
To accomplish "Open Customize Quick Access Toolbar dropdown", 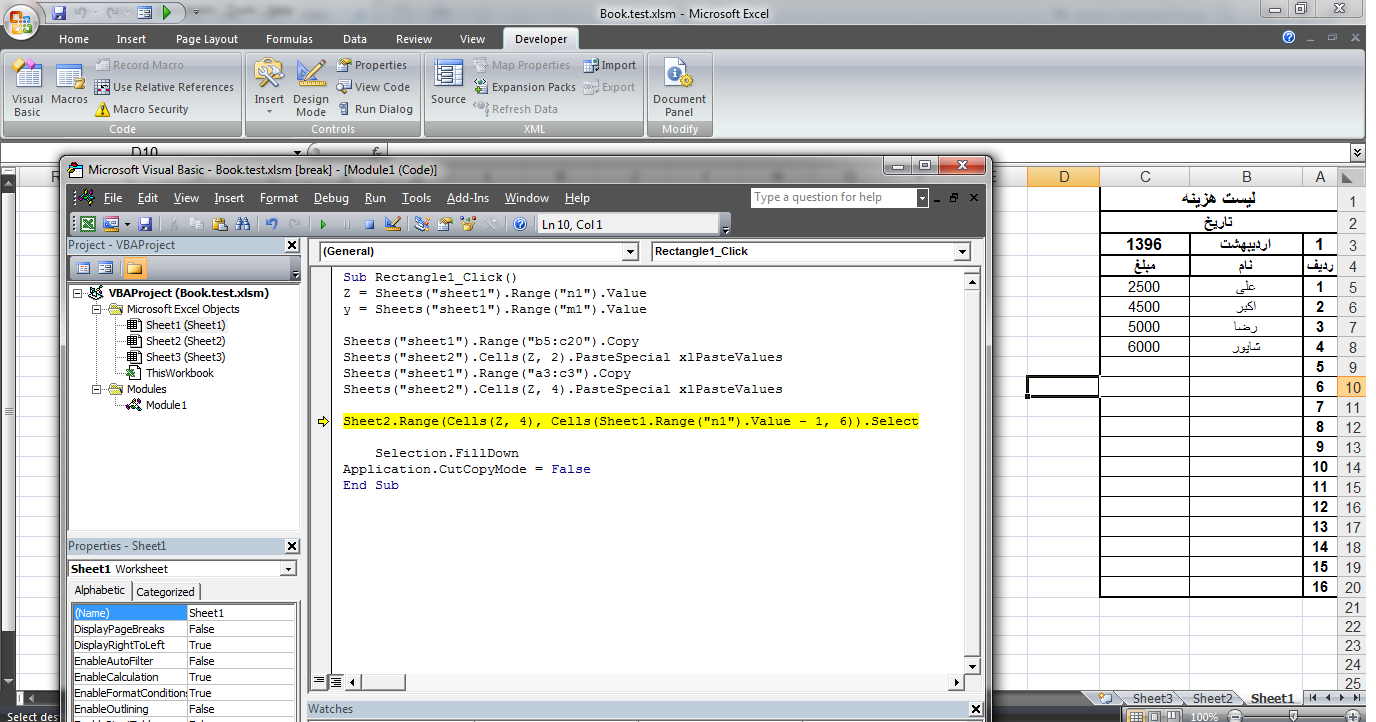I will tap(196, 13).
